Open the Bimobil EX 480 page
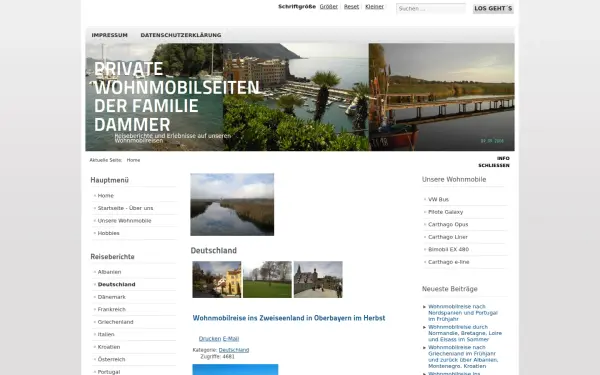 point(448,249)
